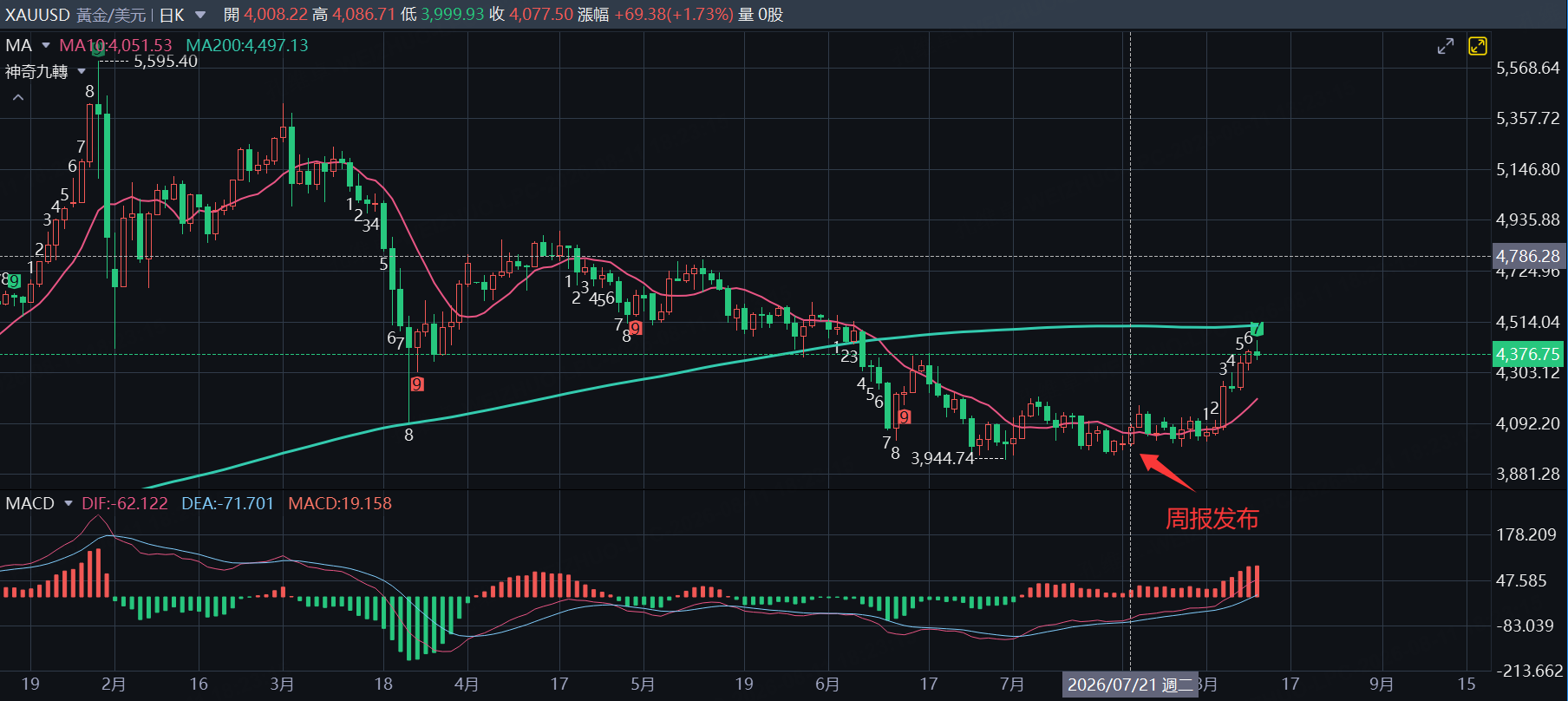Image resolution: width=1568 pixels, height=701 pixels.
Task: Click the red 9 marker below 3月 low
Action: coord(417,383)
